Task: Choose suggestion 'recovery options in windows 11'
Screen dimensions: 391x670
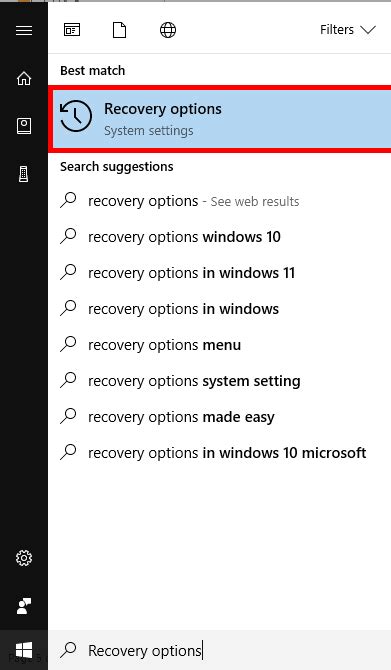Action: [220, 273]
